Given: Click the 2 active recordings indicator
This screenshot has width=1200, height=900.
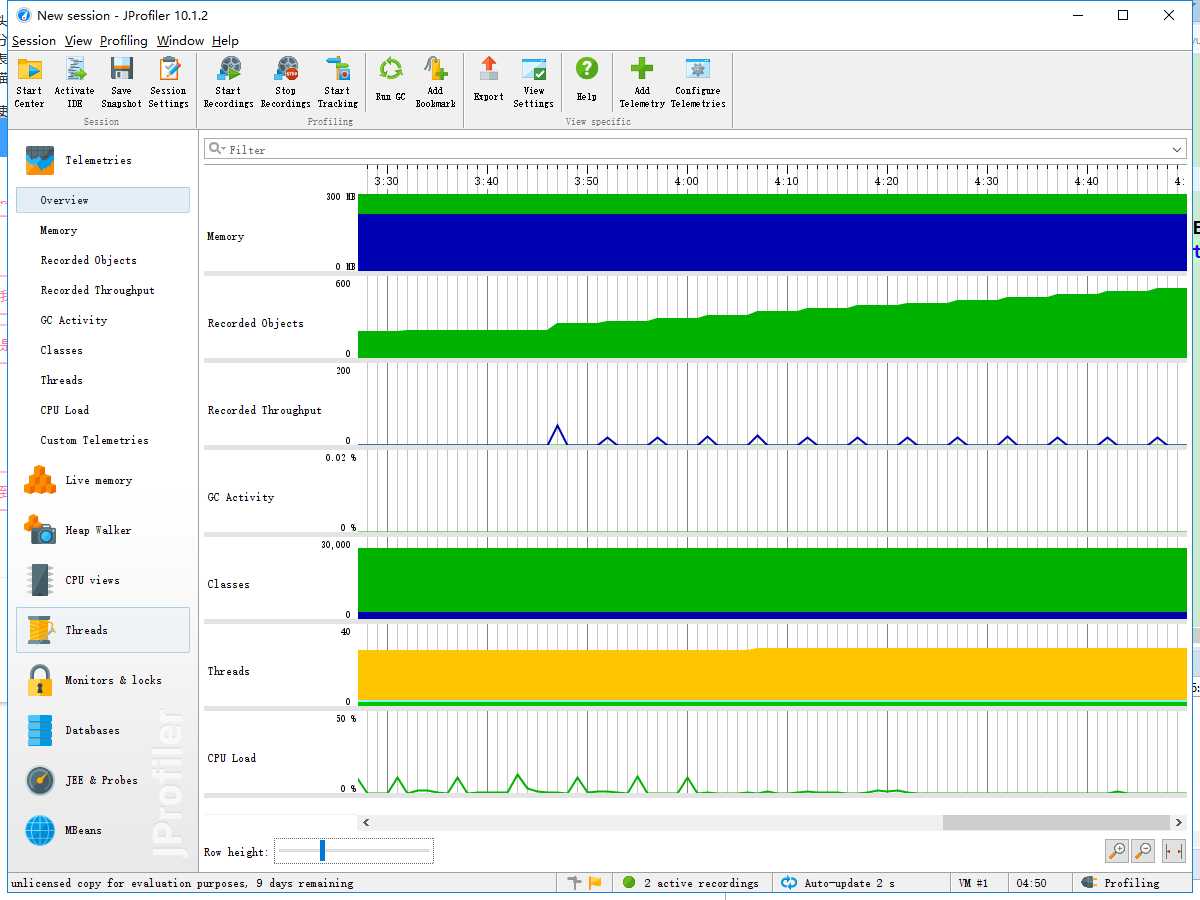Looking at the screenshot, I should pyautogui.click(x=690, y=883).
